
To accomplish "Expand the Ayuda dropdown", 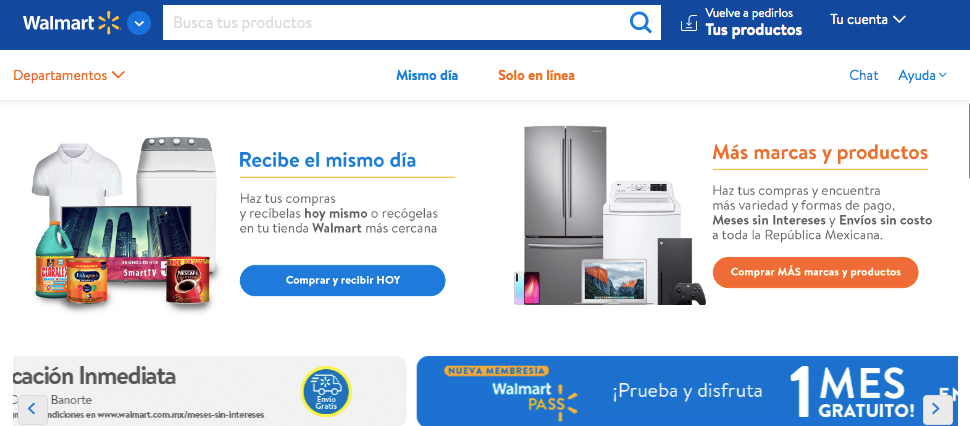I will [x=922, y=75].
